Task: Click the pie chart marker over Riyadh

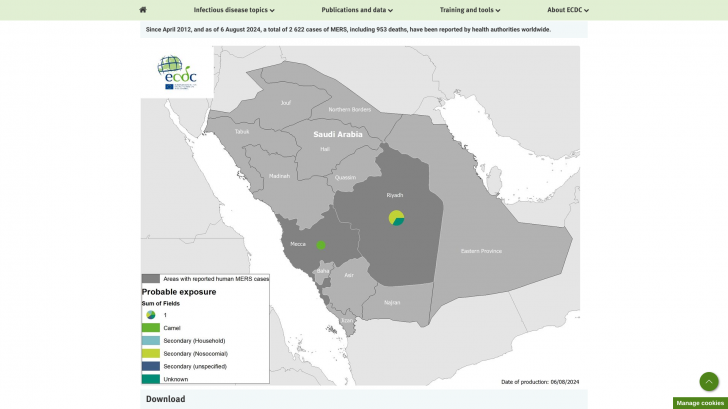Action: click(397, 218)
